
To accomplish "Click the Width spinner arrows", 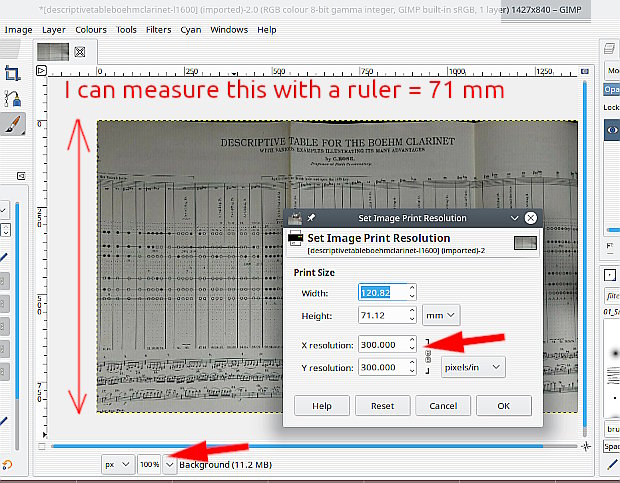I will pyautogui.click(x=412, y=292).
